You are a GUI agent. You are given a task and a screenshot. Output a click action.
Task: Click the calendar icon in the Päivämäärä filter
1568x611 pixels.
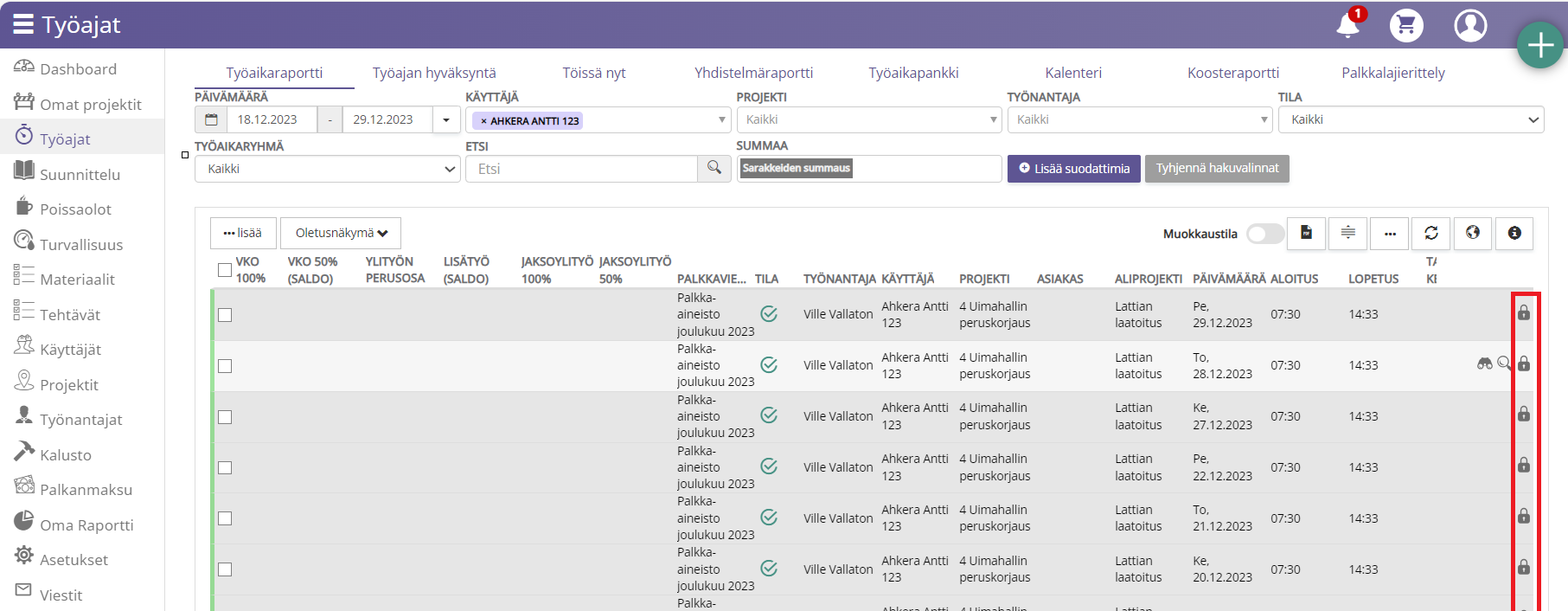pyautogui.click(x=211, y=119)
